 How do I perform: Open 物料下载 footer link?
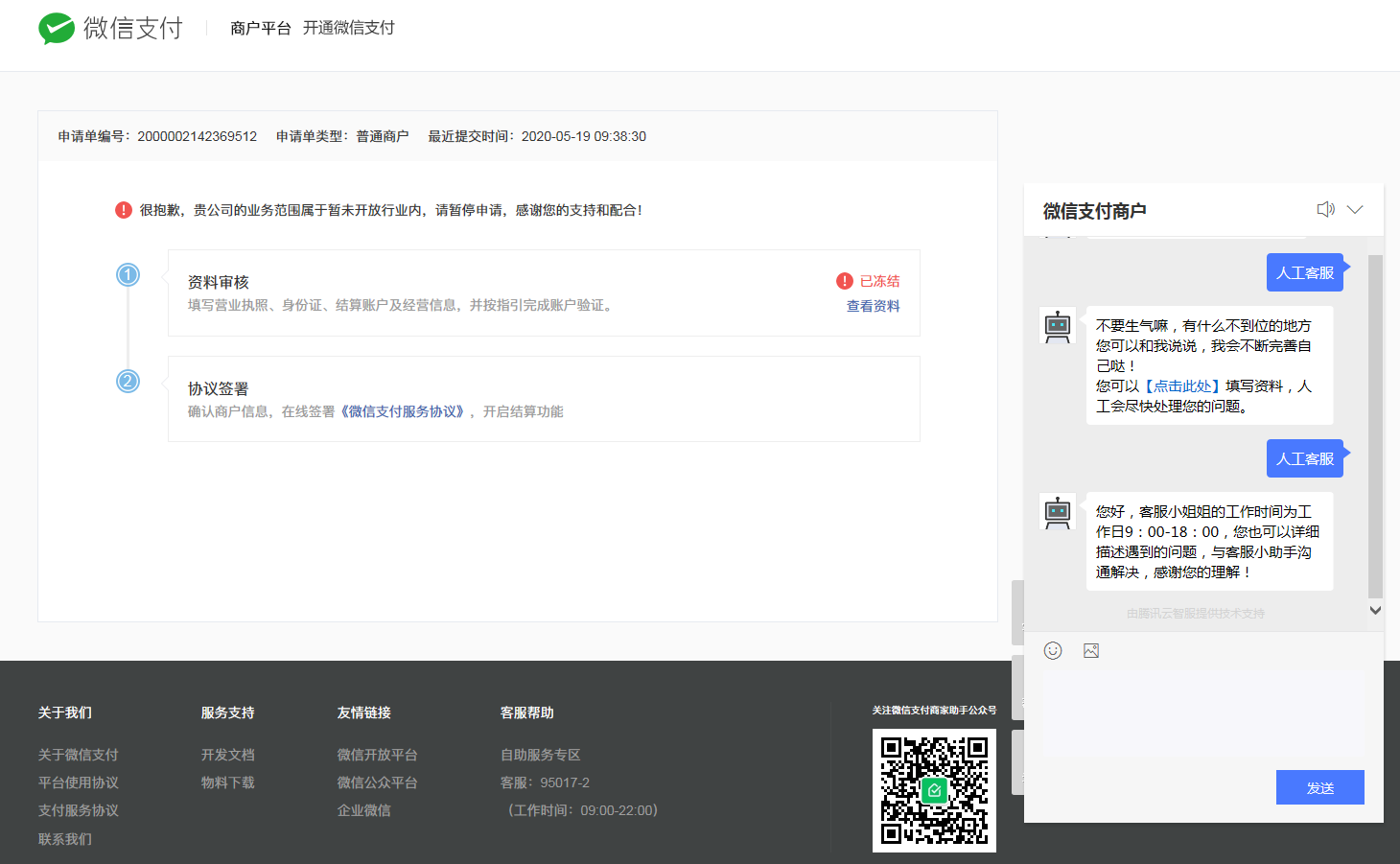pos(228,782)
